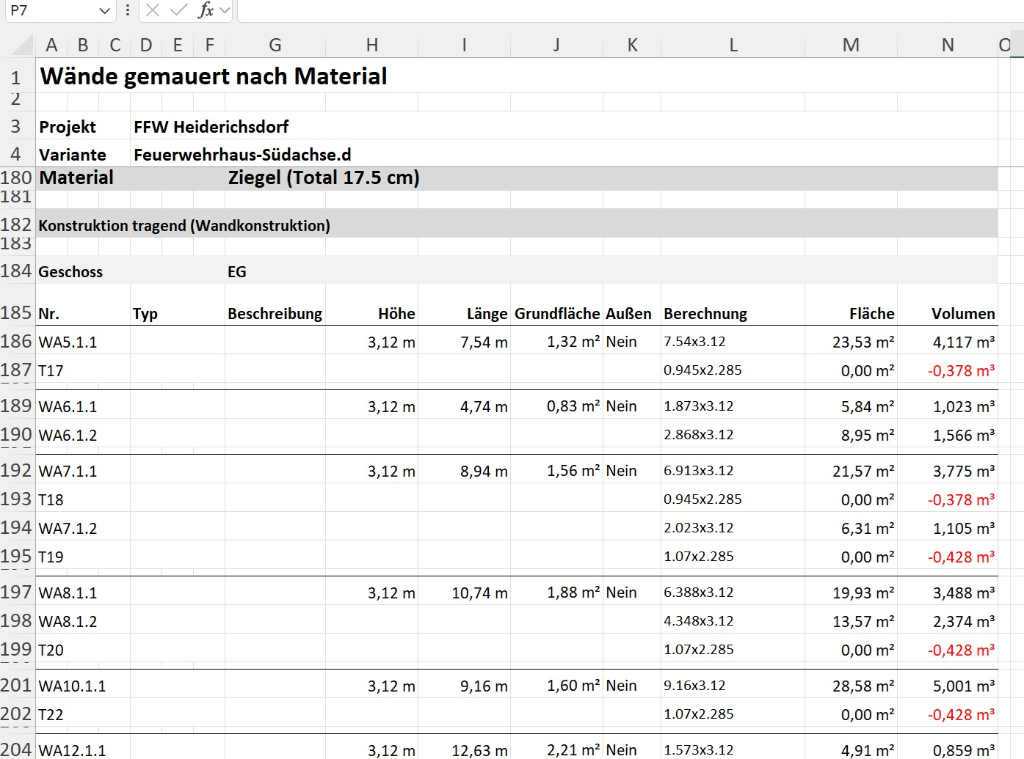The width and height of the screenshot is (1024, 759).
Task: Select row 180 header
Action: pyautogui.click(x=16, y=178)
